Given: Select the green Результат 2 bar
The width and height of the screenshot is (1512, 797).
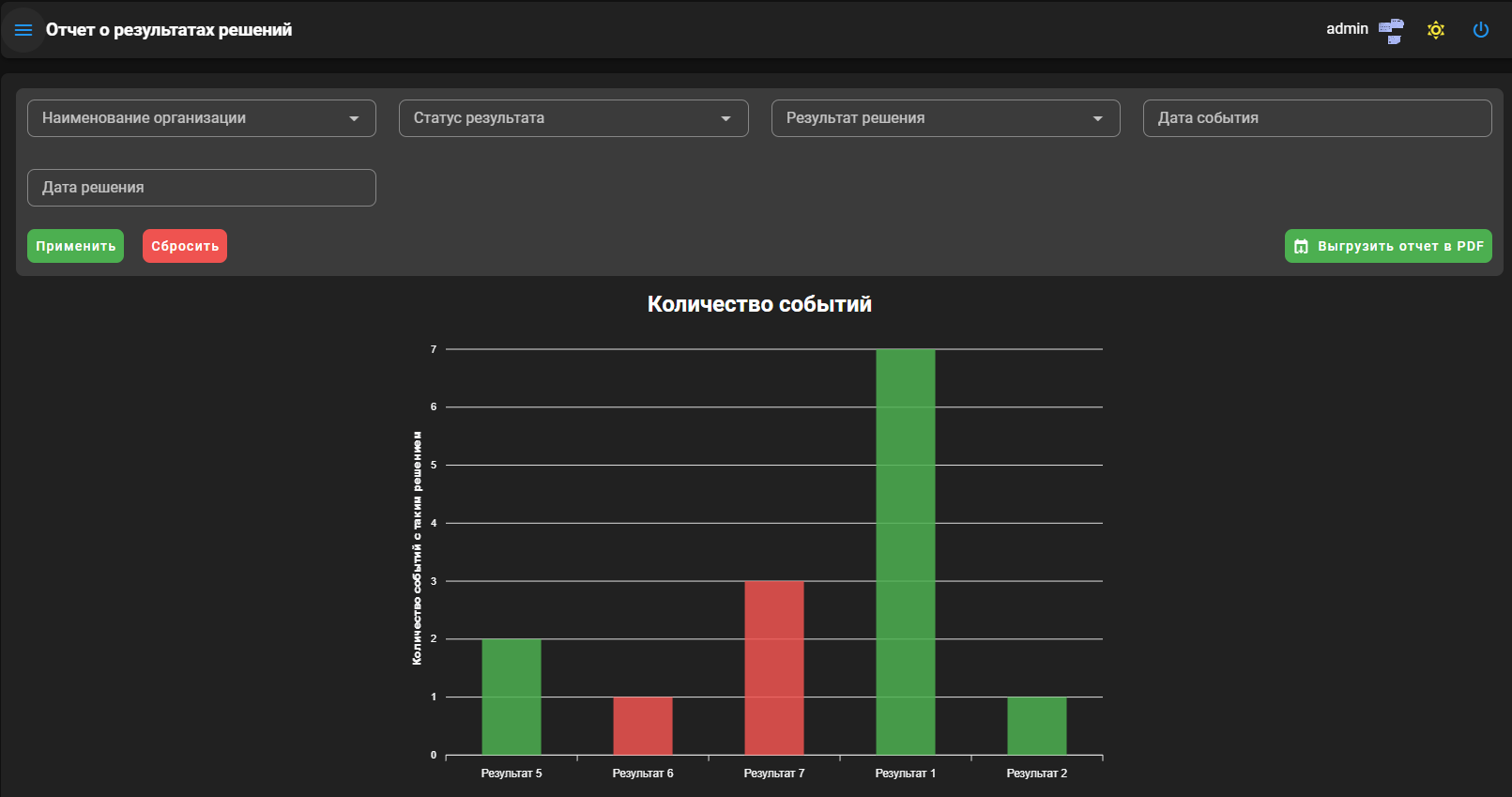Looking at the screenshot, I should (x=1037, y=726).
